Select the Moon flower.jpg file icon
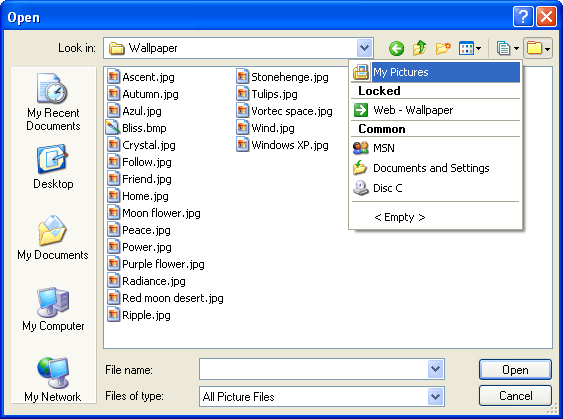The height and width of the screenshot is (419, 563). coord(113,213)
